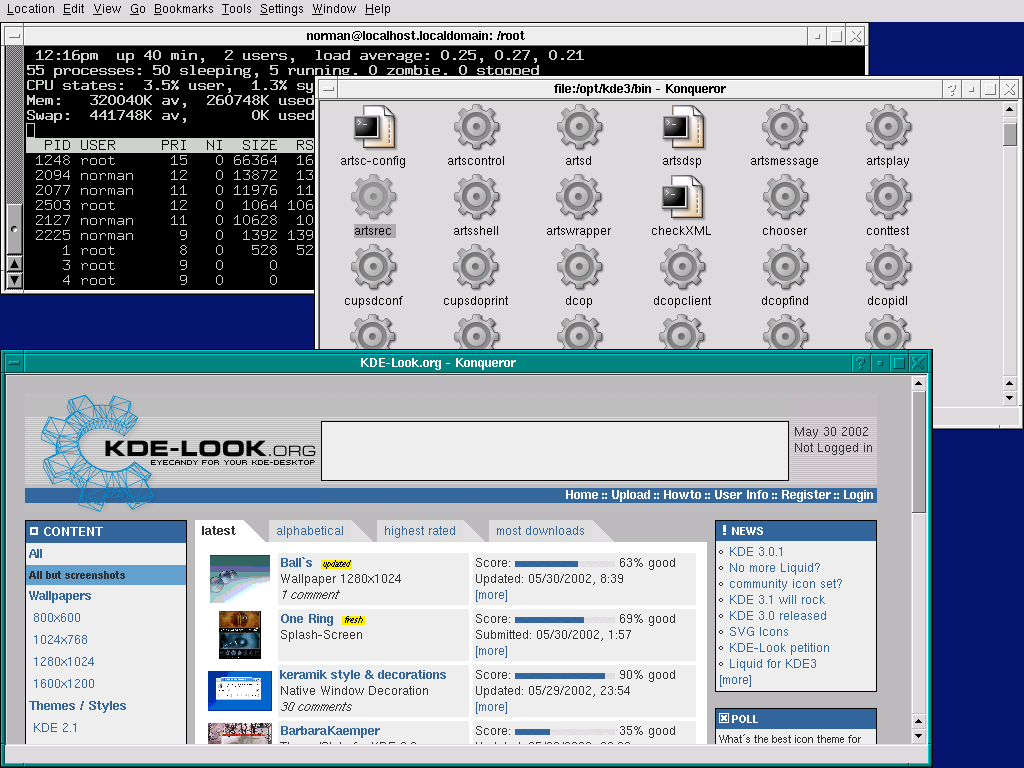Screen dimensions: 1024x768
Task: Open the Go menu
Action: tap(138, 9)
